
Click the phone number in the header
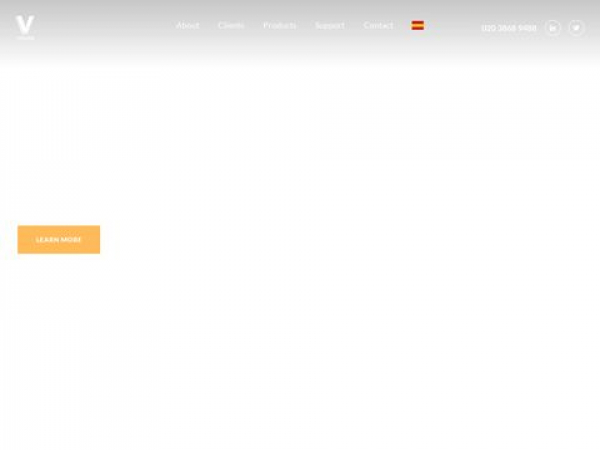click(509, 28)
